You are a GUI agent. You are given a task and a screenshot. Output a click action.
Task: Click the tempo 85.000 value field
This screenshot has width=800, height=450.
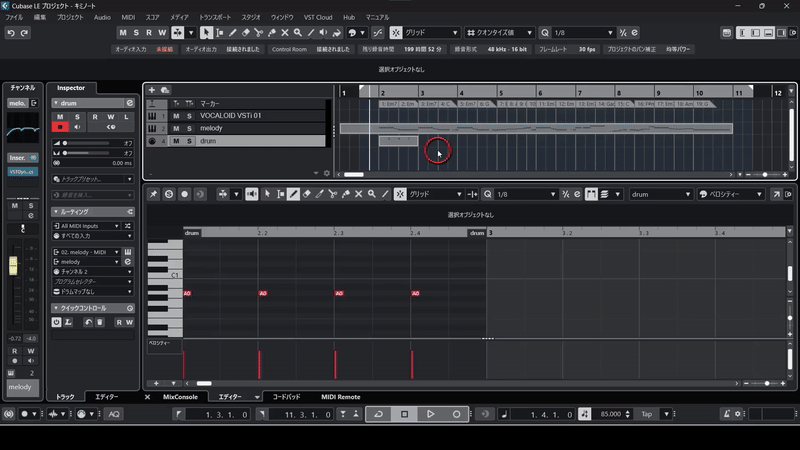pyautogui.click(x=611, y=414)
